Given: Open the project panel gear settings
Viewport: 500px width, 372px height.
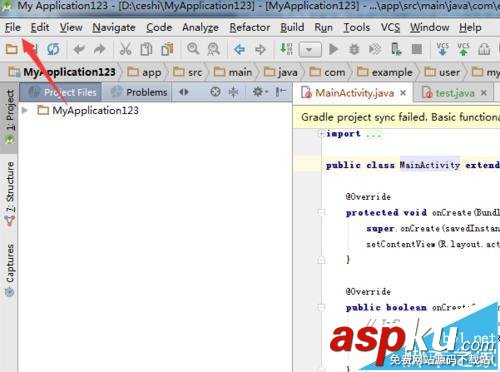Looking at the screenshot, I should [x=260, y=91].
